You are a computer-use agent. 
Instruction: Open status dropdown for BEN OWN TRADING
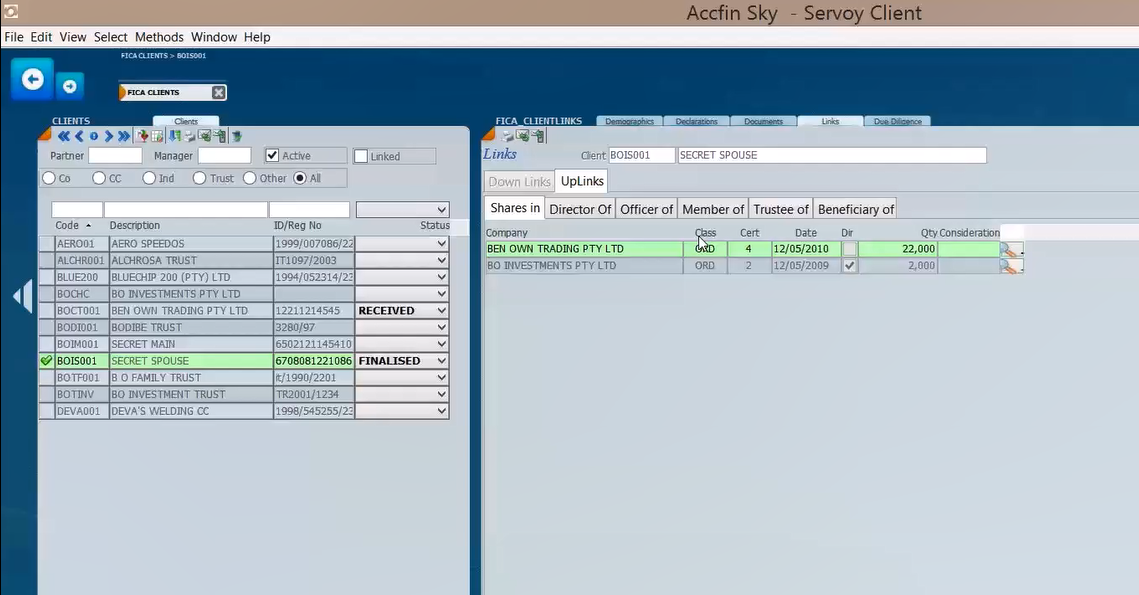tap(441, 311)
